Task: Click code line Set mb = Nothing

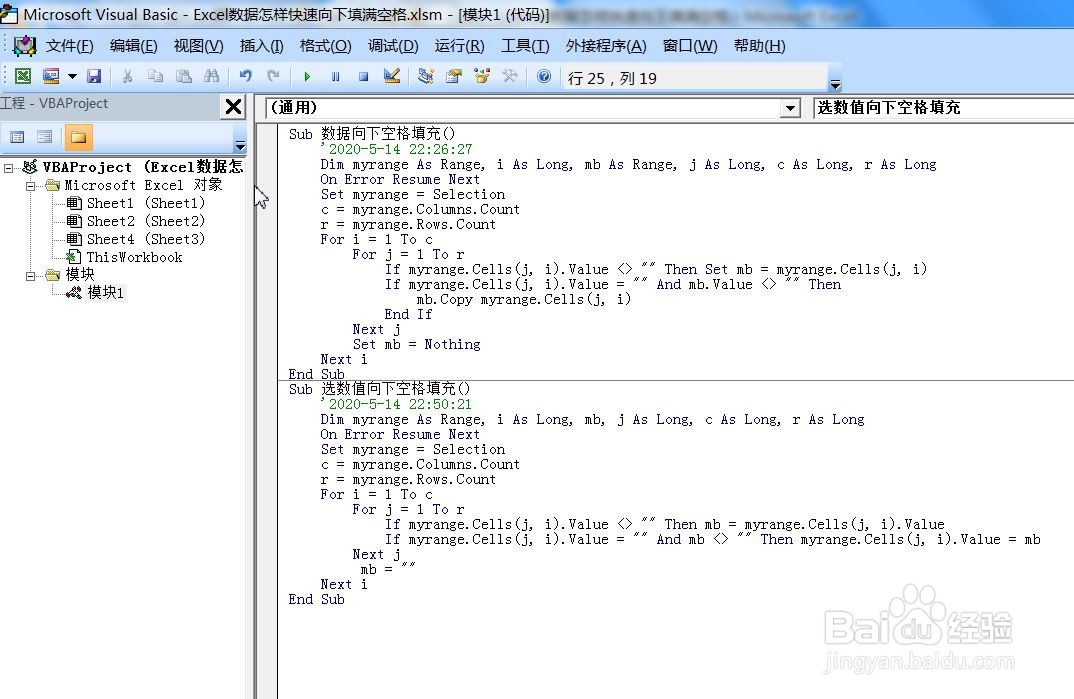Action: tap(416, 344)
